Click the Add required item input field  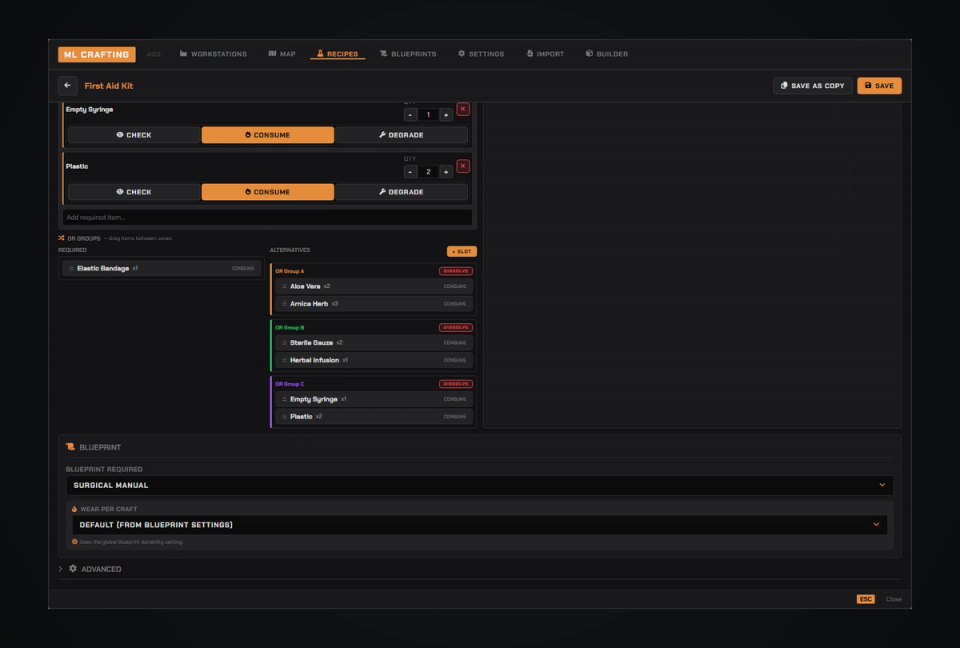click(x=268, y=217)
